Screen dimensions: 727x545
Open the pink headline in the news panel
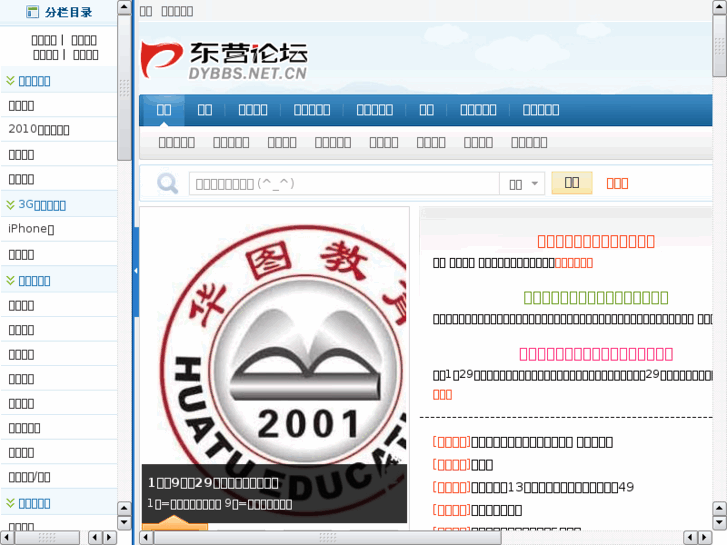596,354
